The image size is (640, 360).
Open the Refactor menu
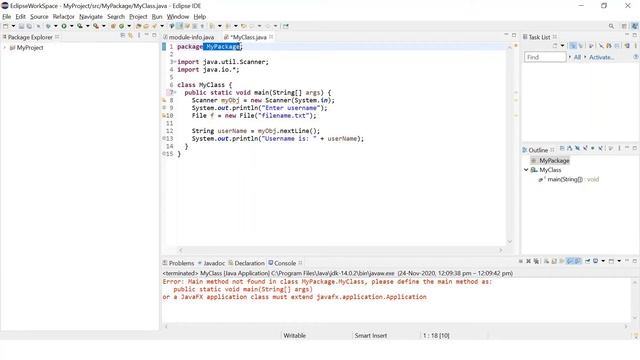coord(64,17)
